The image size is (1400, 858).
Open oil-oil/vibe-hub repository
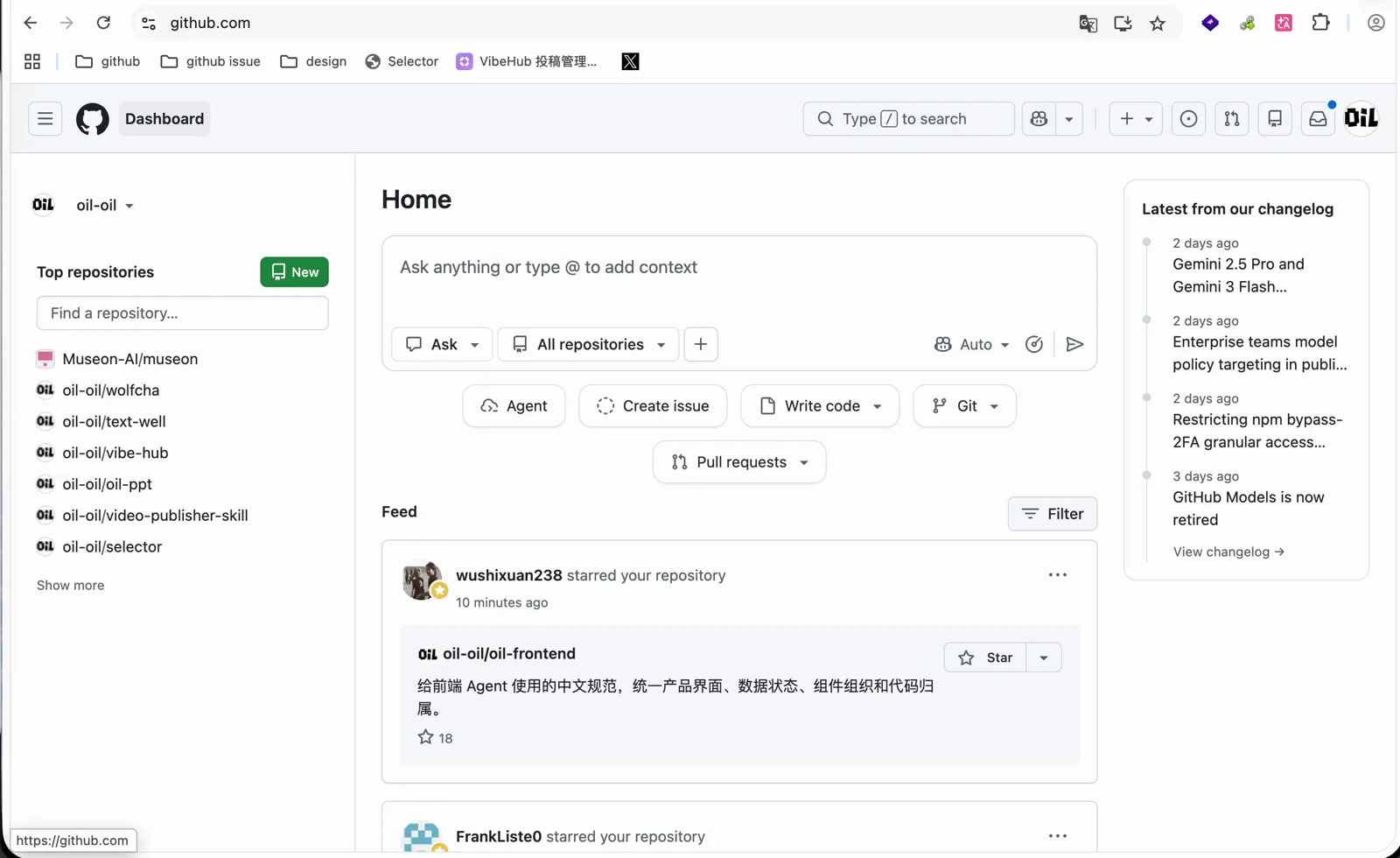click(115, 453)
